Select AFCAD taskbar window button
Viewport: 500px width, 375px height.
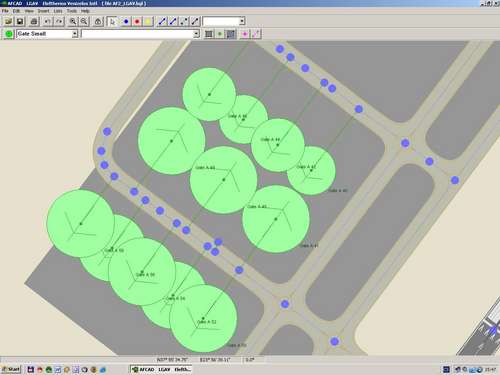tap(161, 369)
